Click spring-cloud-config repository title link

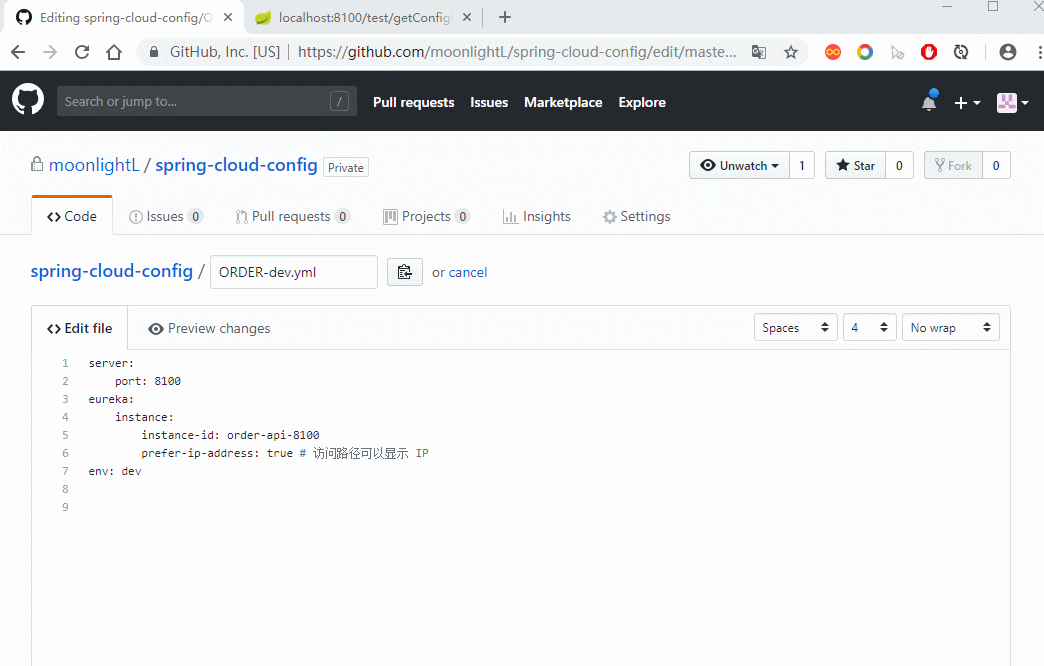(236, 165)
